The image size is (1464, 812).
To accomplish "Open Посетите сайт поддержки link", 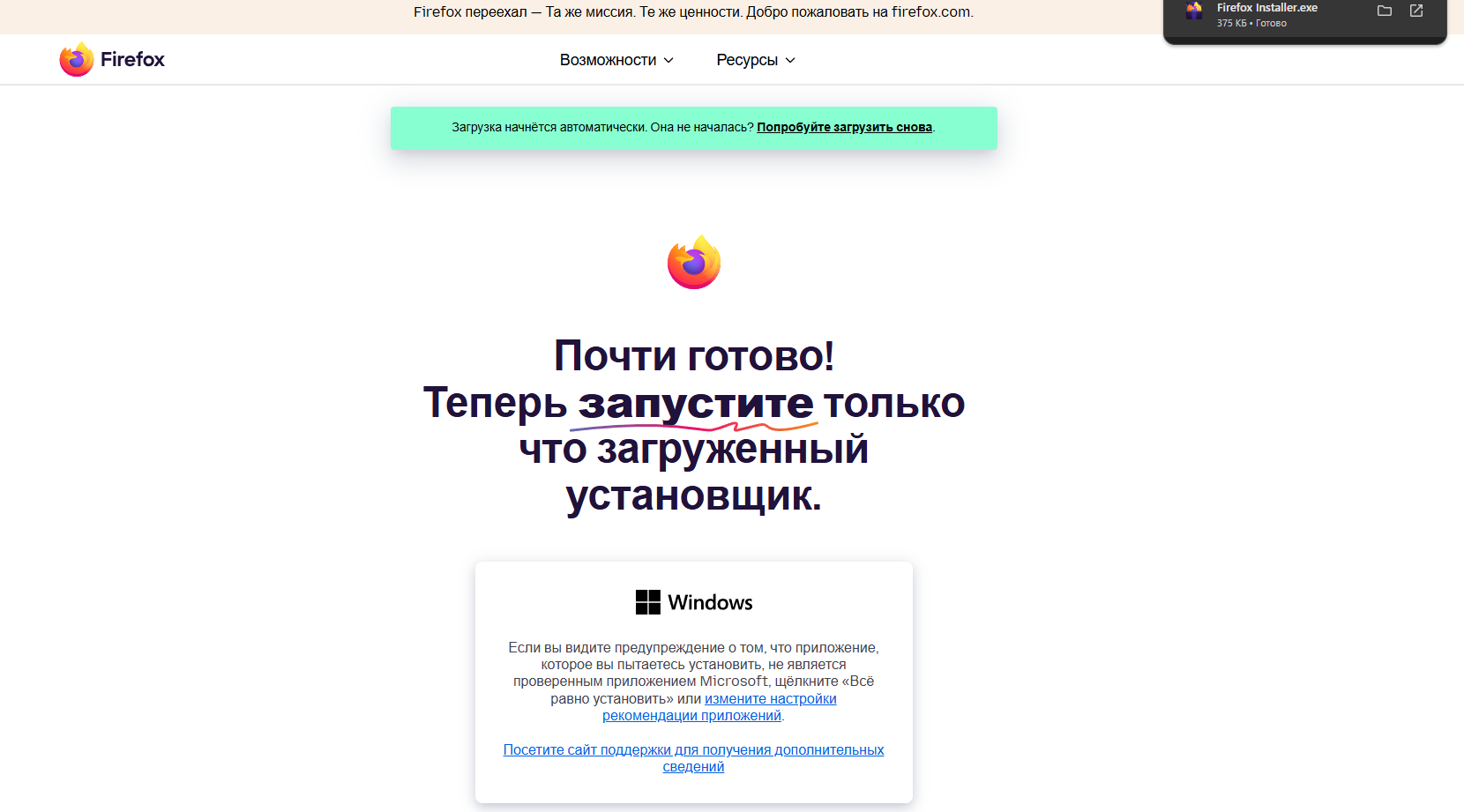I will (x=693, y=758).
